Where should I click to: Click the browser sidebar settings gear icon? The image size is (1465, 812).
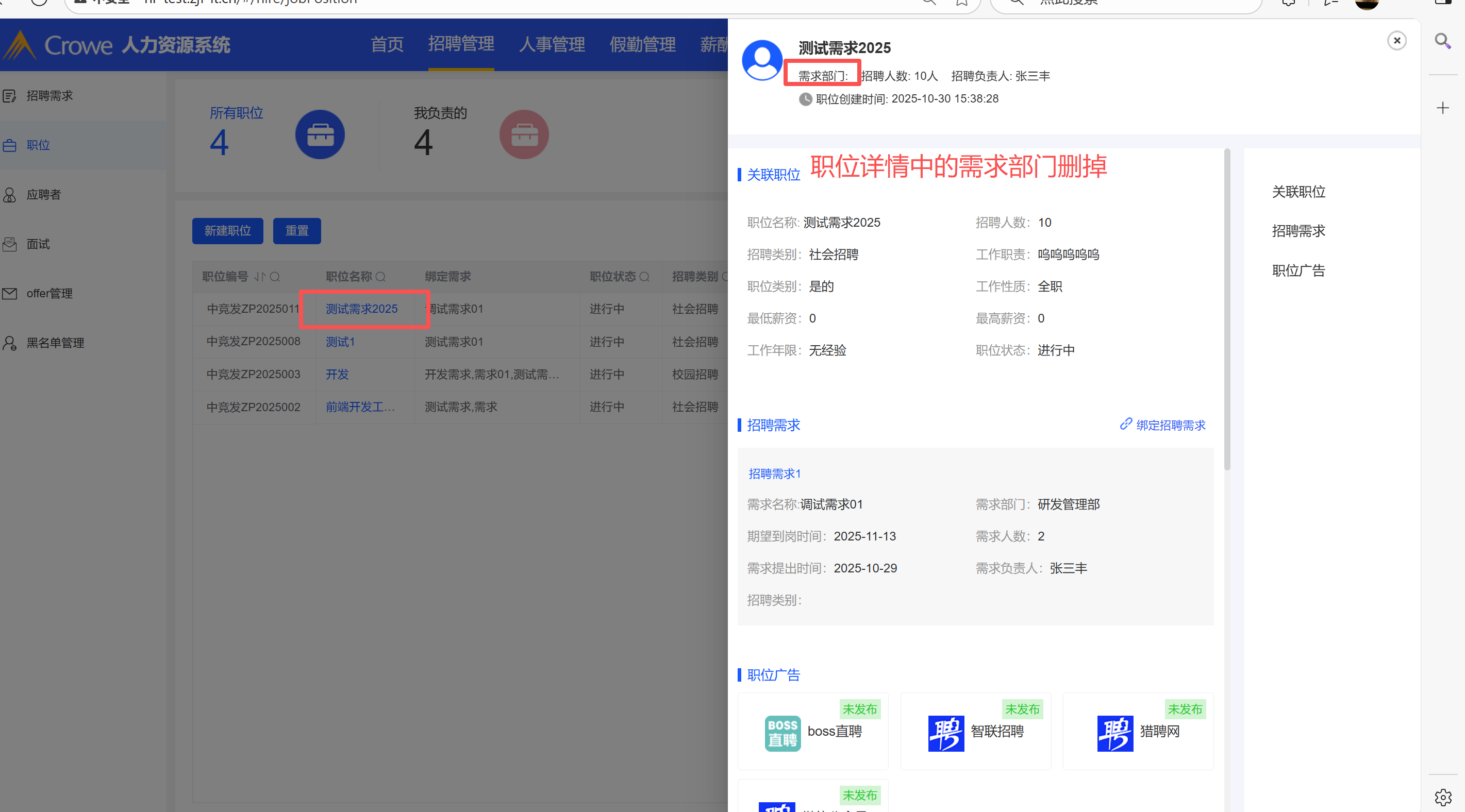1442,797
